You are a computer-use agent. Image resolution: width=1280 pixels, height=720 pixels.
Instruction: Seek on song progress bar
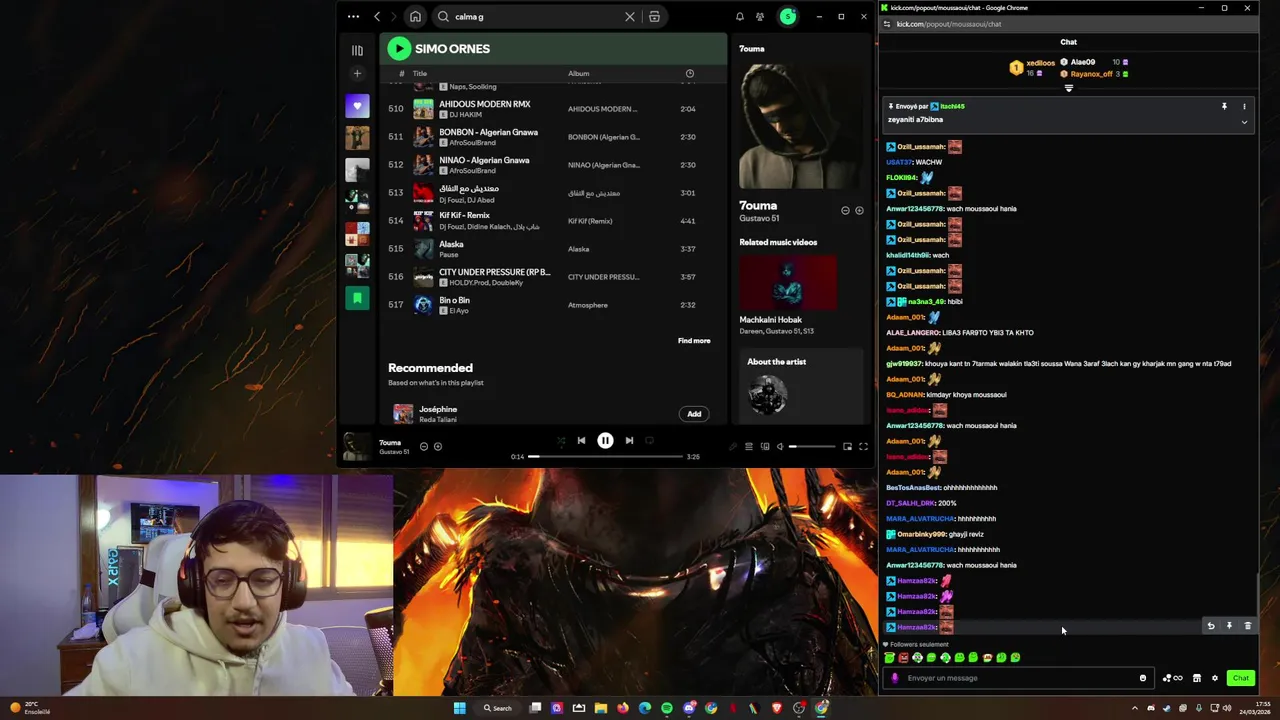tap(605, 456)
